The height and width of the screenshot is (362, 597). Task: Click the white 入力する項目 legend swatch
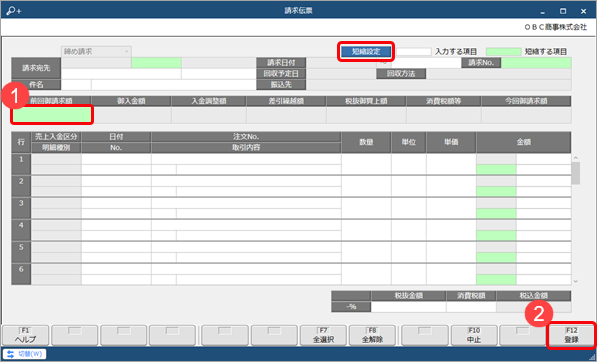[414, 51]
